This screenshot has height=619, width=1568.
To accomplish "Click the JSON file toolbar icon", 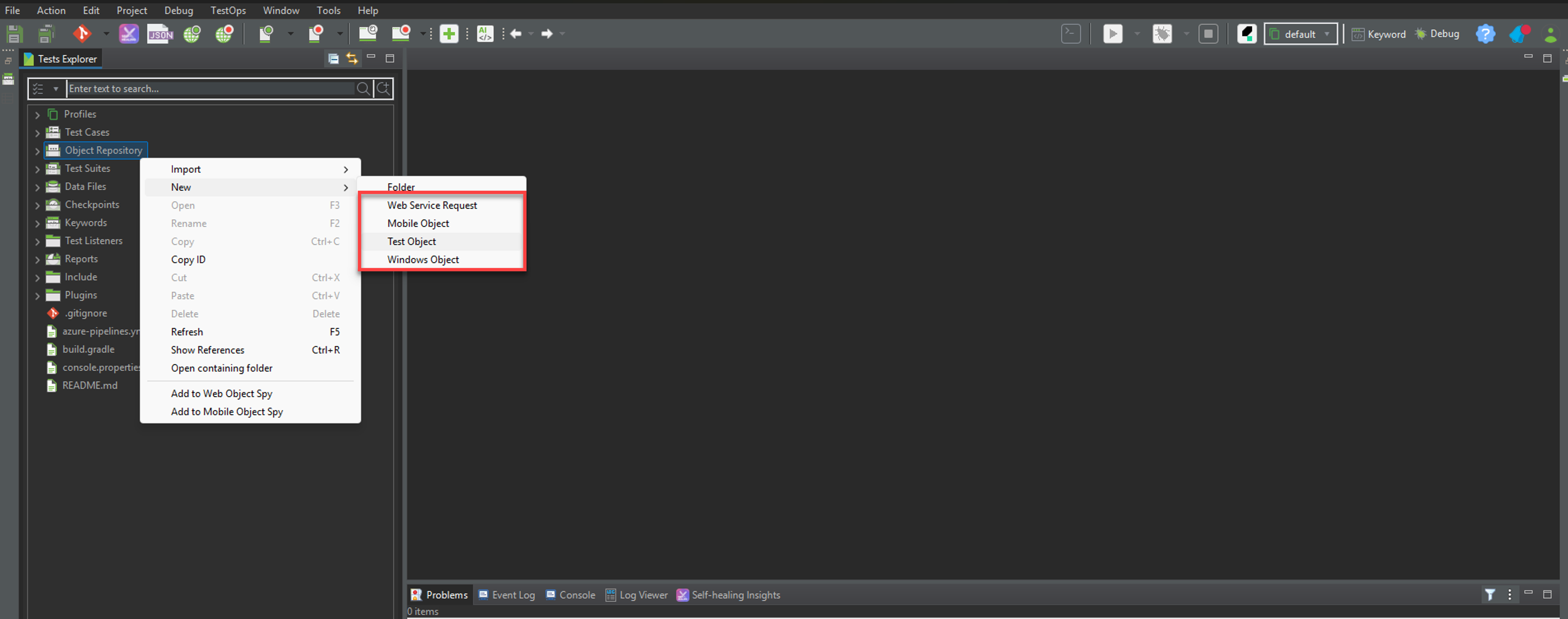I will click(160, 33).
